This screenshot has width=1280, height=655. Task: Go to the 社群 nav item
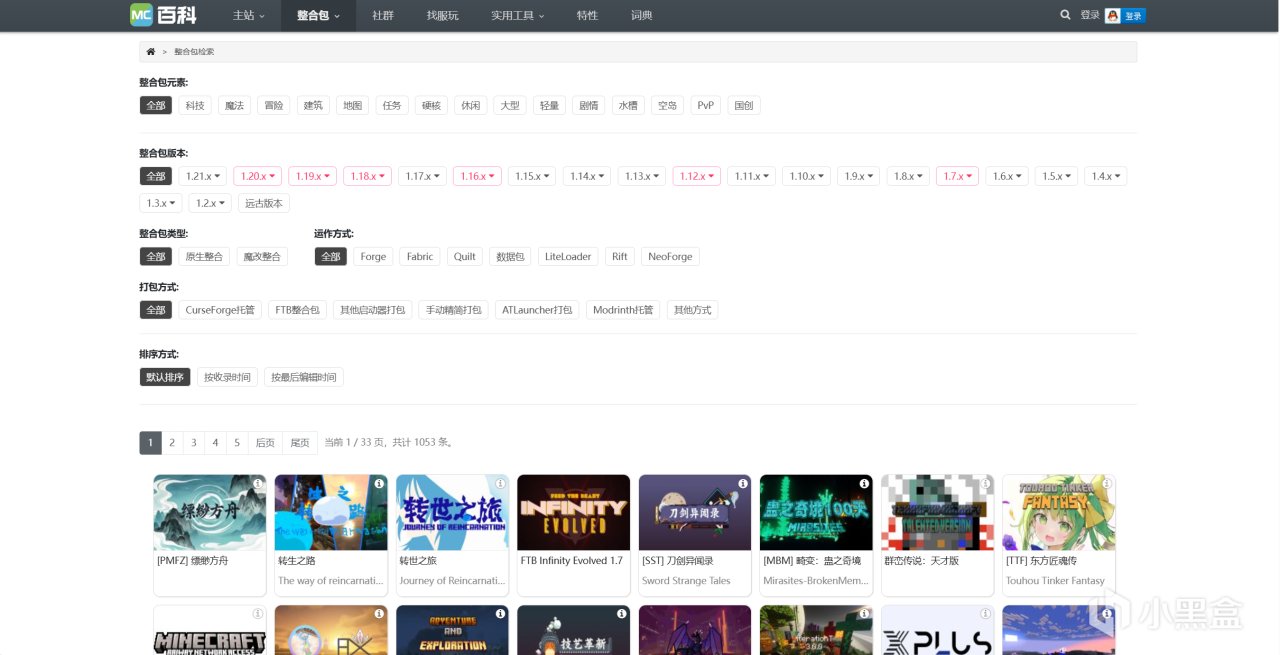coord(382,15)
